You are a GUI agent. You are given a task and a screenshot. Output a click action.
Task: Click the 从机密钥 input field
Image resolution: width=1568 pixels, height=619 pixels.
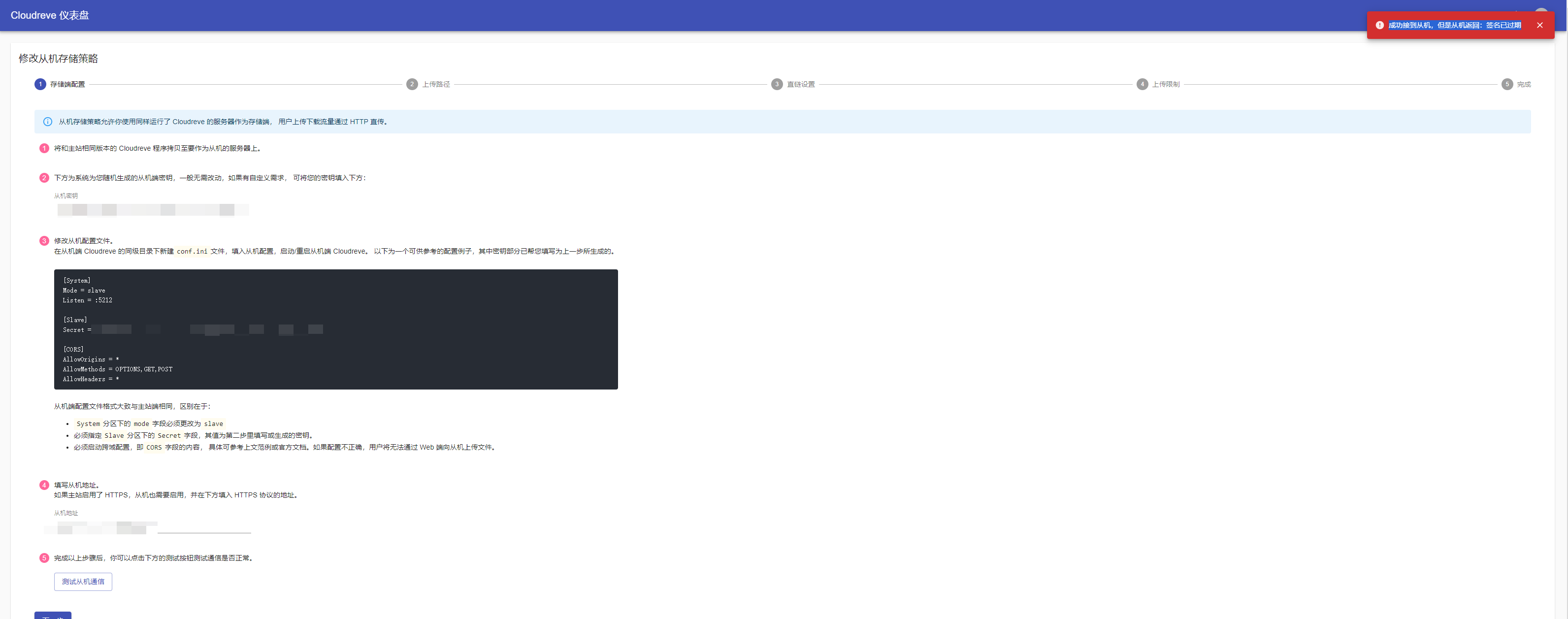click(152, 209)
